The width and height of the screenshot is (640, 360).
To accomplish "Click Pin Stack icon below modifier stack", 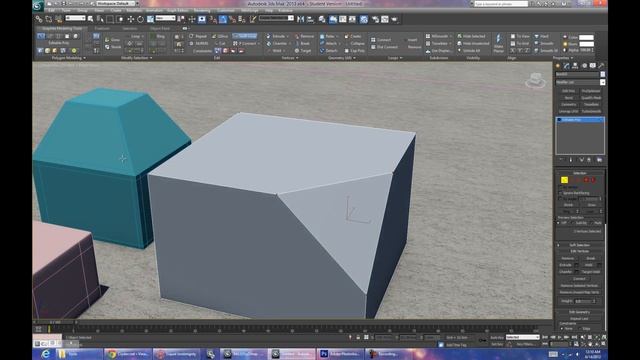I will (562, 160).
